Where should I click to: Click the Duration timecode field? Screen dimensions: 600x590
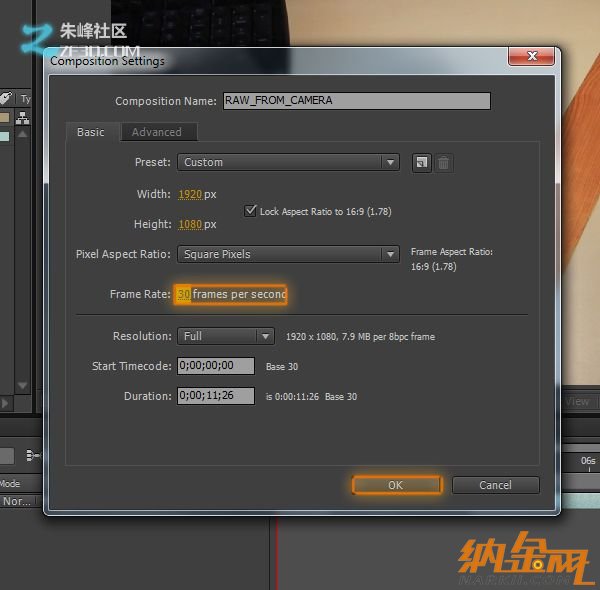coord(215,396)
